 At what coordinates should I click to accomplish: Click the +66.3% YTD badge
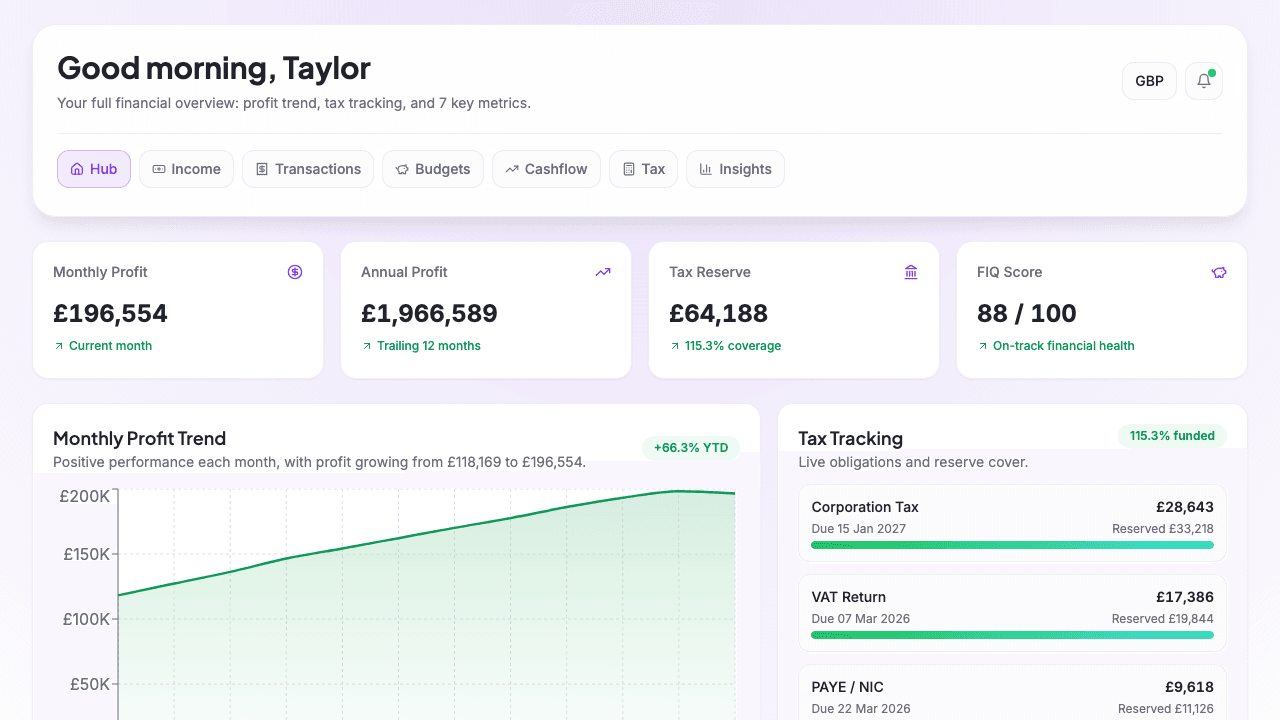tap(690, 447)
